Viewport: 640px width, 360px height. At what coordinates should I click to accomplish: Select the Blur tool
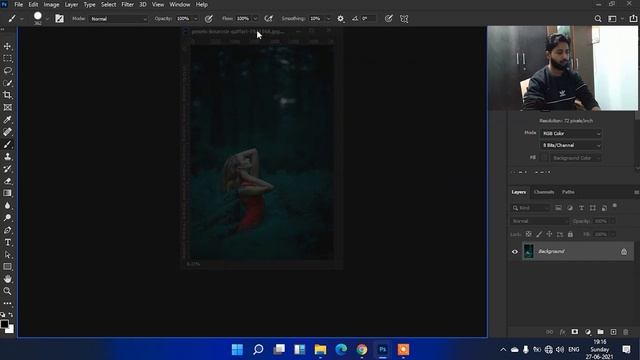pos(7,205)
